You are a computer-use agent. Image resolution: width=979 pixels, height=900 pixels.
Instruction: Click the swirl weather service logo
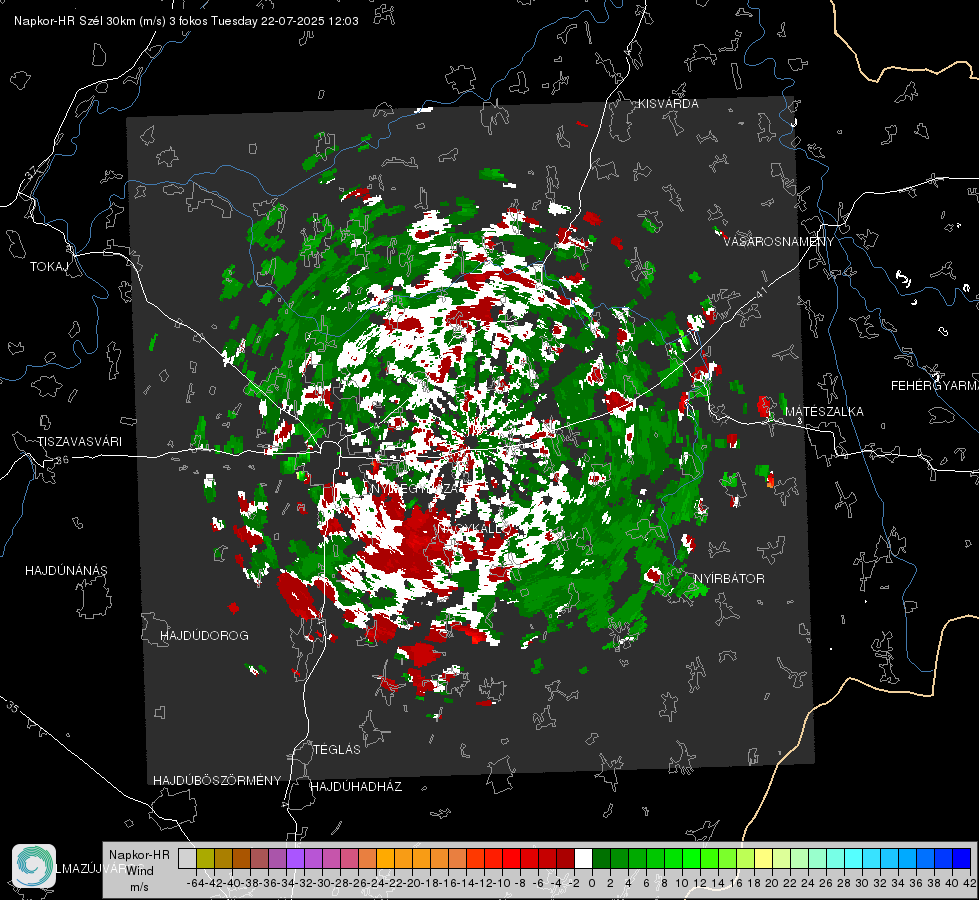[34, 866]
